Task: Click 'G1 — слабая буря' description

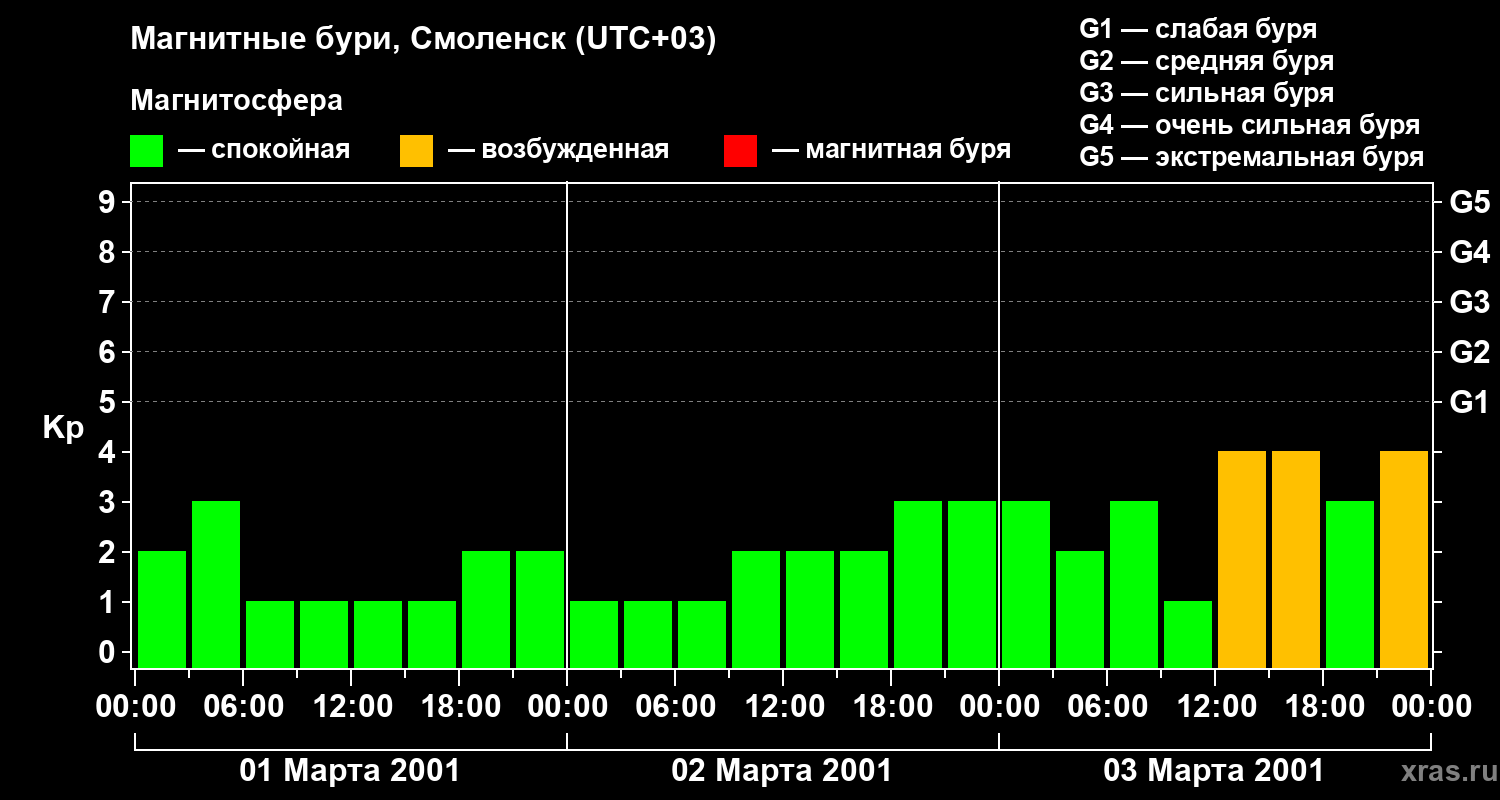Action: (1198, 29)
